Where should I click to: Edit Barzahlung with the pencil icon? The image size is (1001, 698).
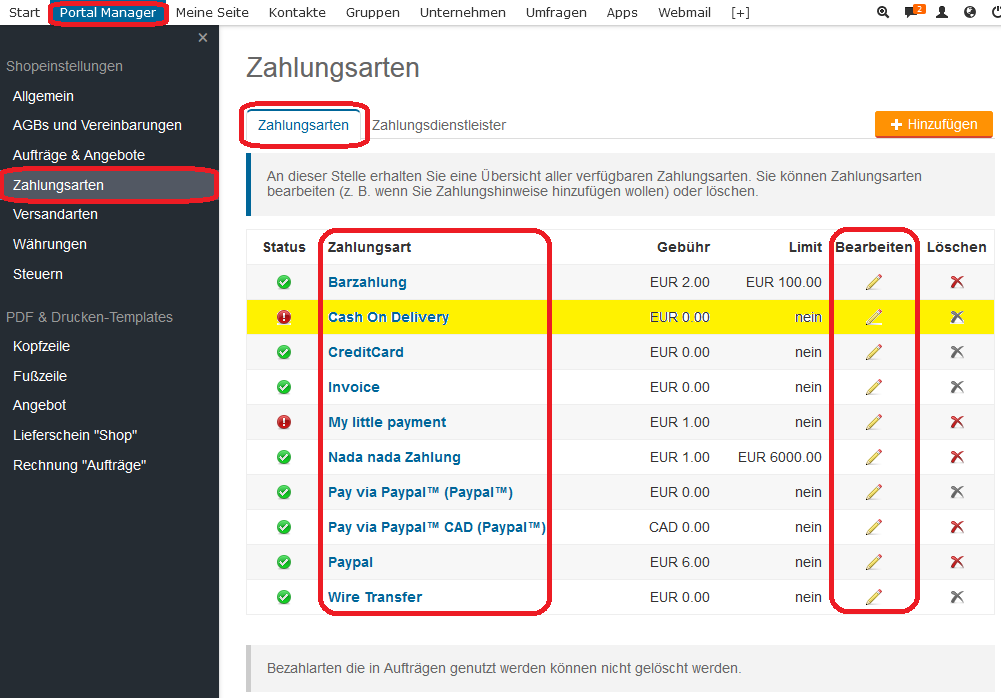pos(874,282)
